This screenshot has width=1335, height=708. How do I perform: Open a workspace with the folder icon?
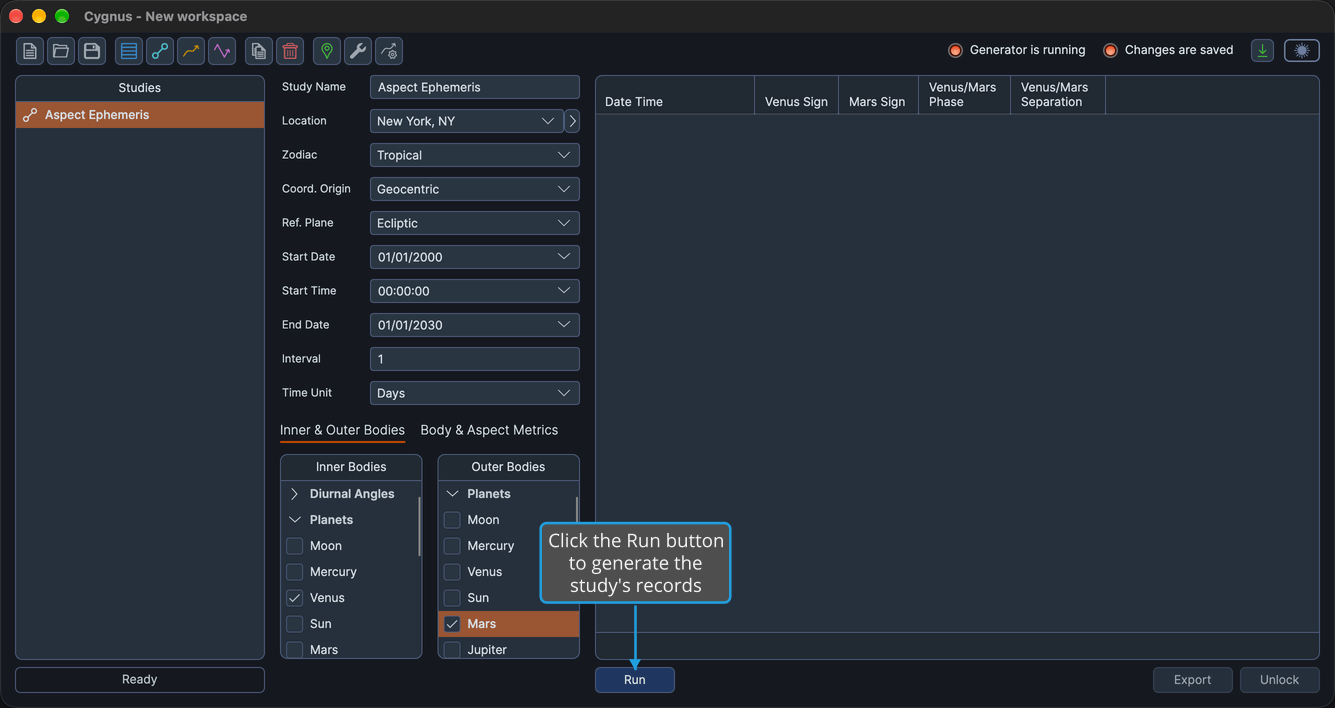[x=61, y=51]
